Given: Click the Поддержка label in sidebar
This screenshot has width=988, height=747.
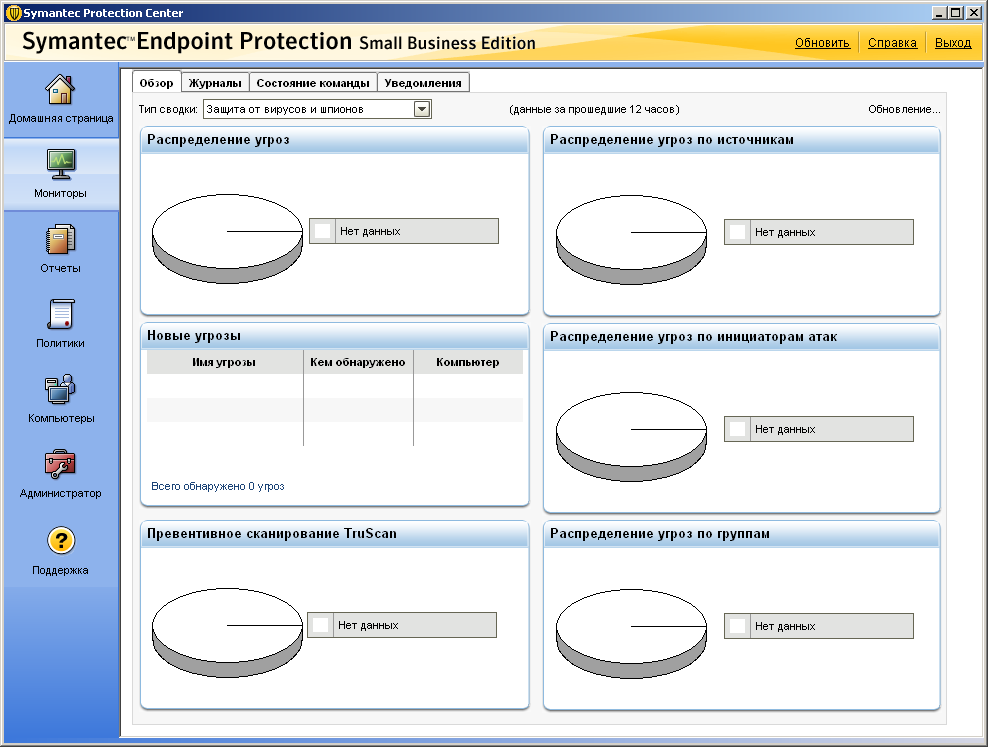Looking at the screenshot, I should coord(60,571).
